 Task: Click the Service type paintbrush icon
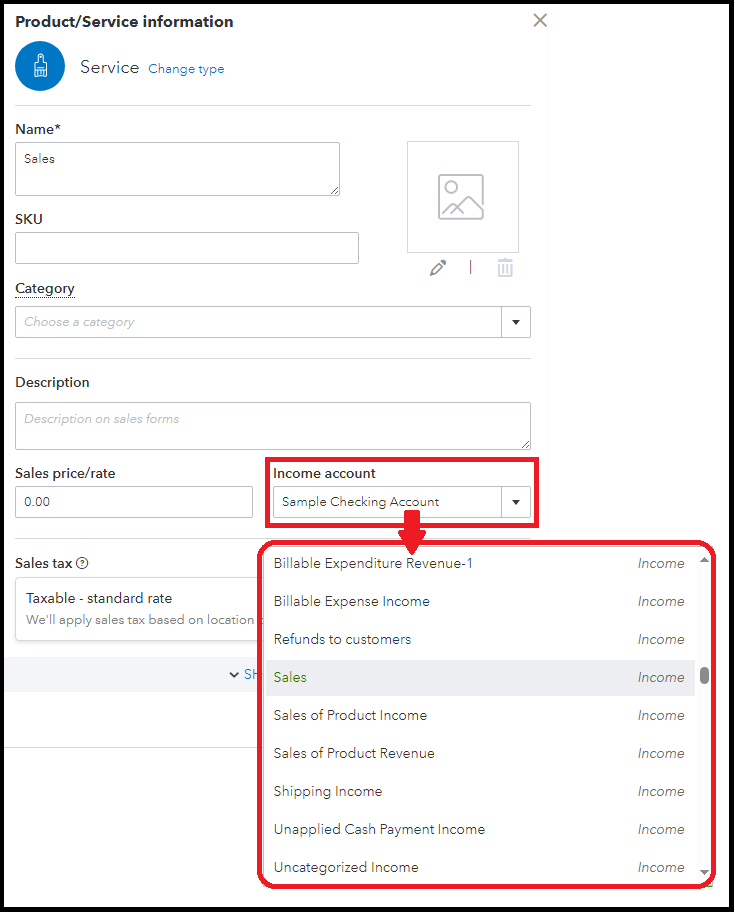pos(40,67)
